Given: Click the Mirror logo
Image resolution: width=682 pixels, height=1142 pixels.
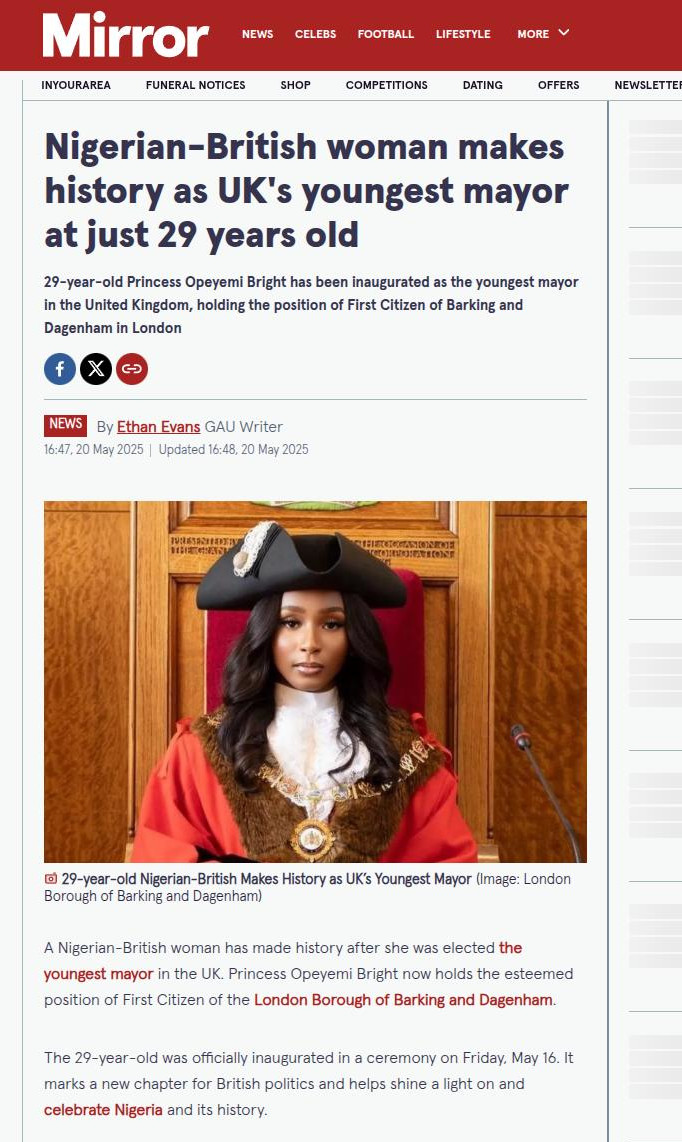Looking at the screenshot, I should pos(125,34).
